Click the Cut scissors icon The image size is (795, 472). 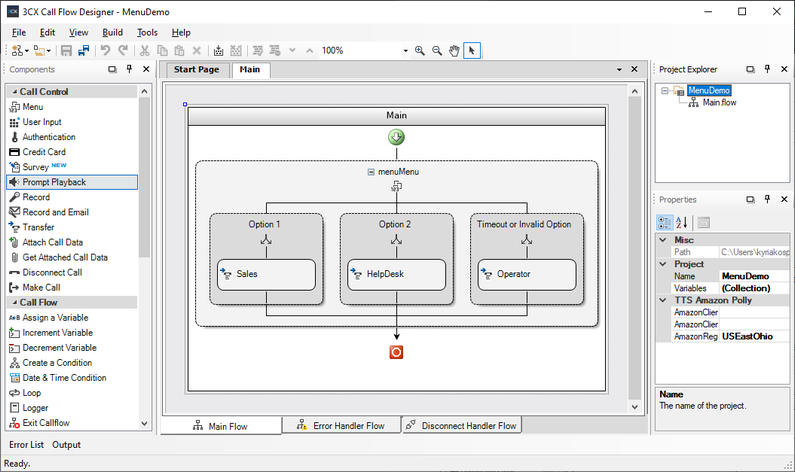(144, 51)
